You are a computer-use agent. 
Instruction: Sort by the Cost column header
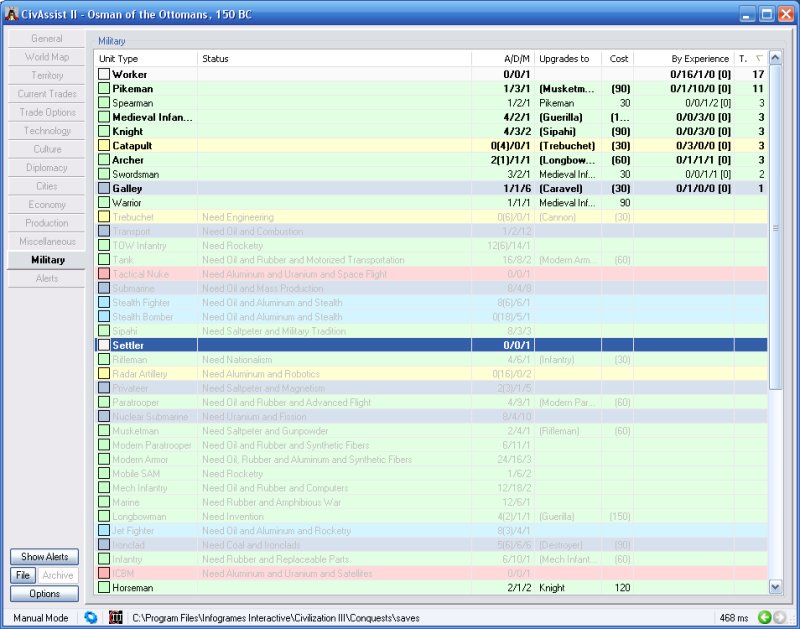click(x=618, y=59)
